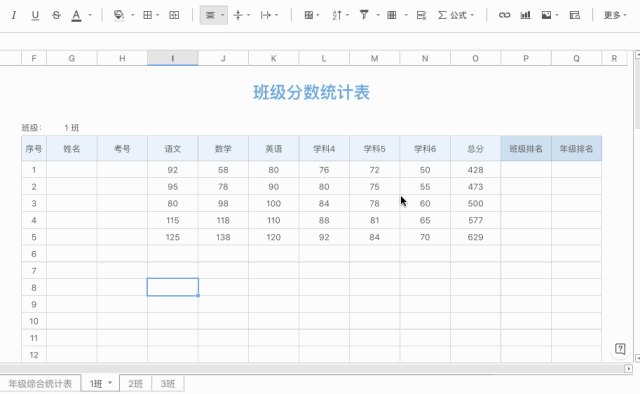Screen dimensions: 640x394
Task: Expand the vertical alignment dropdown arrow
Action: pyautogui.click(x=249, y=15)
